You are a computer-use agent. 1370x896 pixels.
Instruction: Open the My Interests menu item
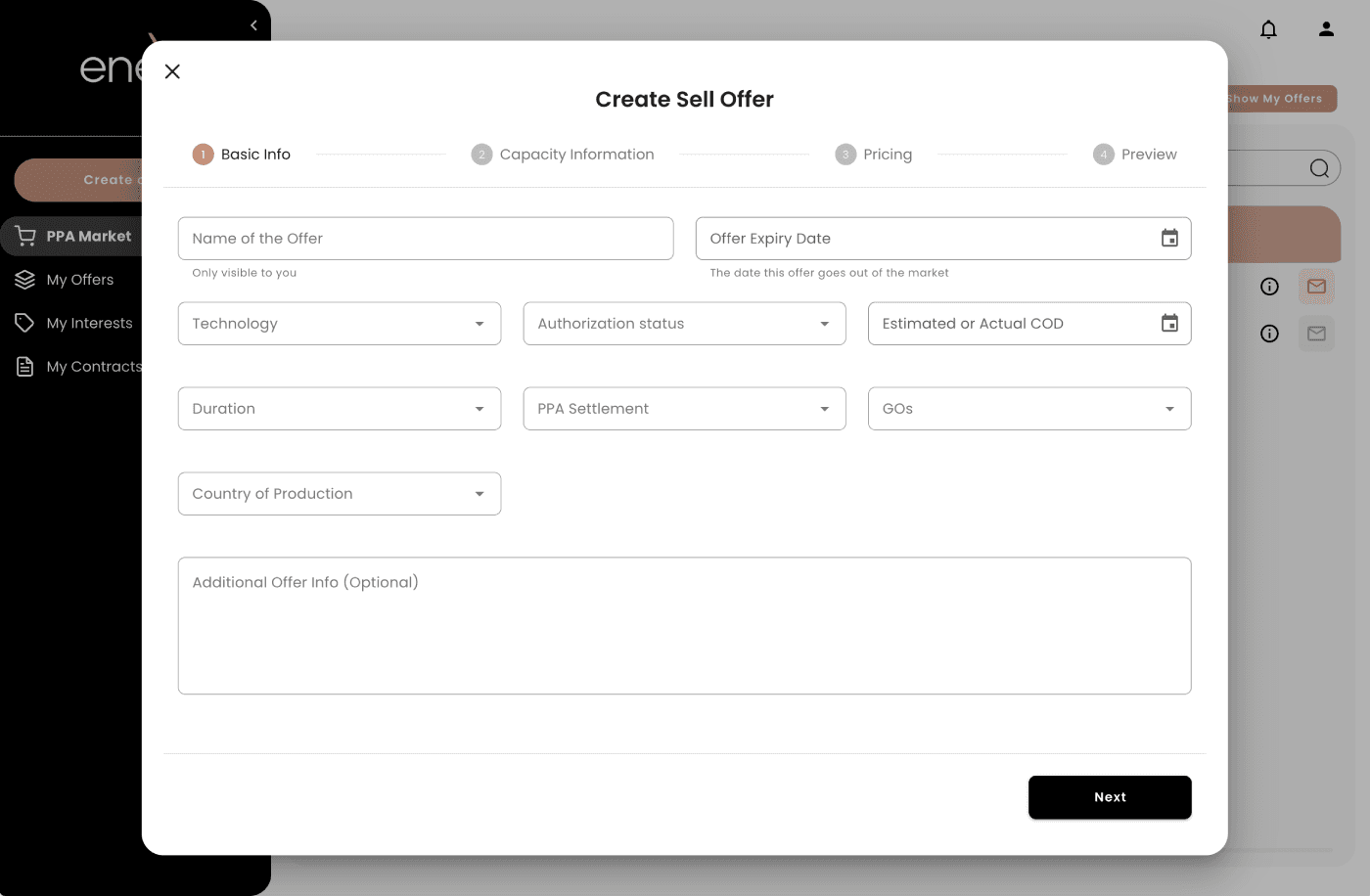tap(74, 323)
